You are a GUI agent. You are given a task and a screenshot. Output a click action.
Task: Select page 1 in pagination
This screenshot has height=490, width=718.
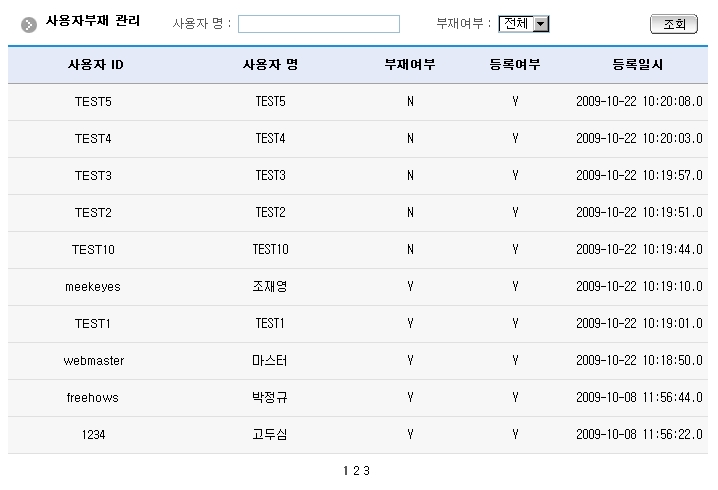pyautogui.click(x=346, y=470)
